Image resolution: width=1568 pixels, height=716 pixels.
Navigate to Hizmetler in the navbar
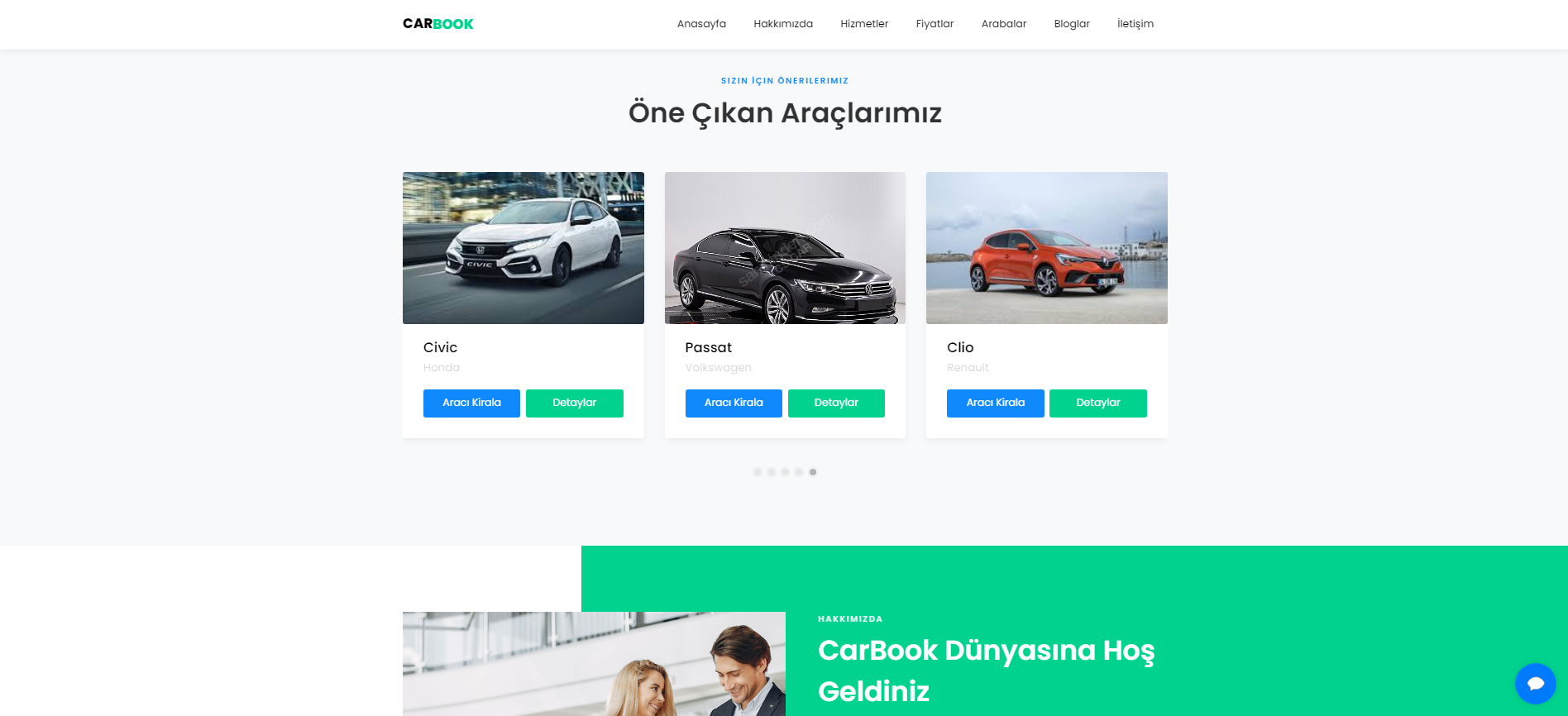[x=864, y=24]
